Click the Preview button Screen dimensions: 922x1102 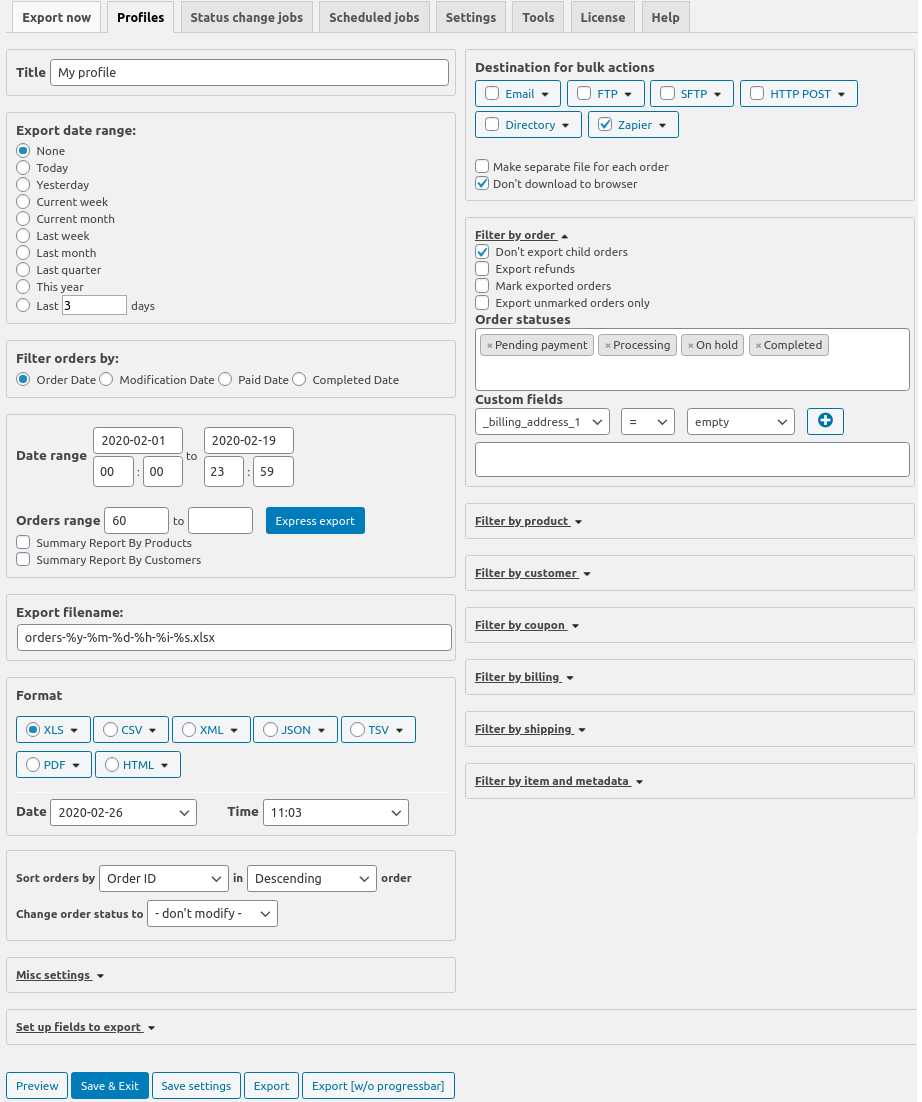(37, 1086)
